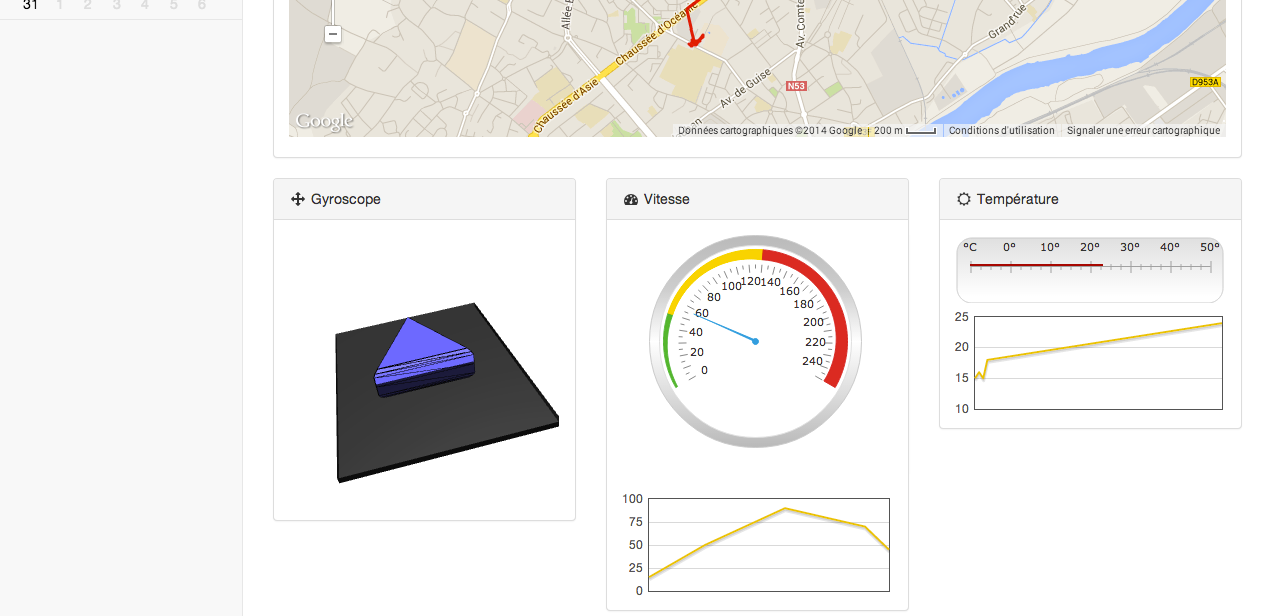Screen dimensions: 1262x616
Task: Click the red temperature bar on thermometer
Action: pos(1036,265)
